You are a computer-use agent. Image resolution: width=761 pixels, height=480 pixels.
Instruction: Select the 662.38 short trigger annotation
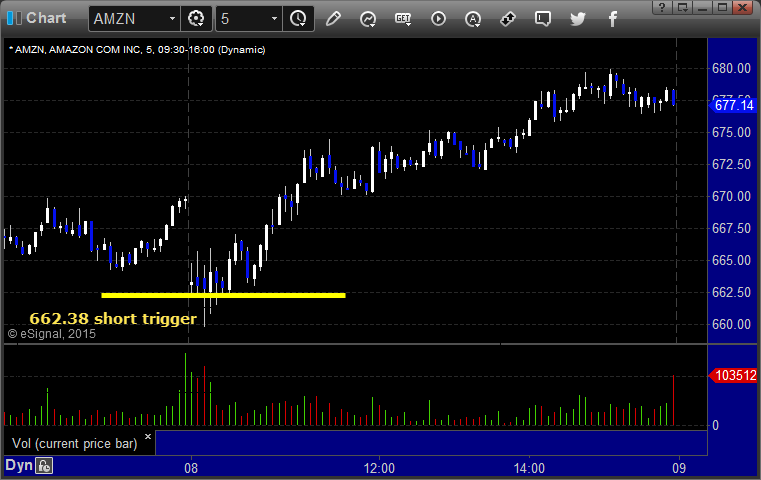[x=113, y=318]
